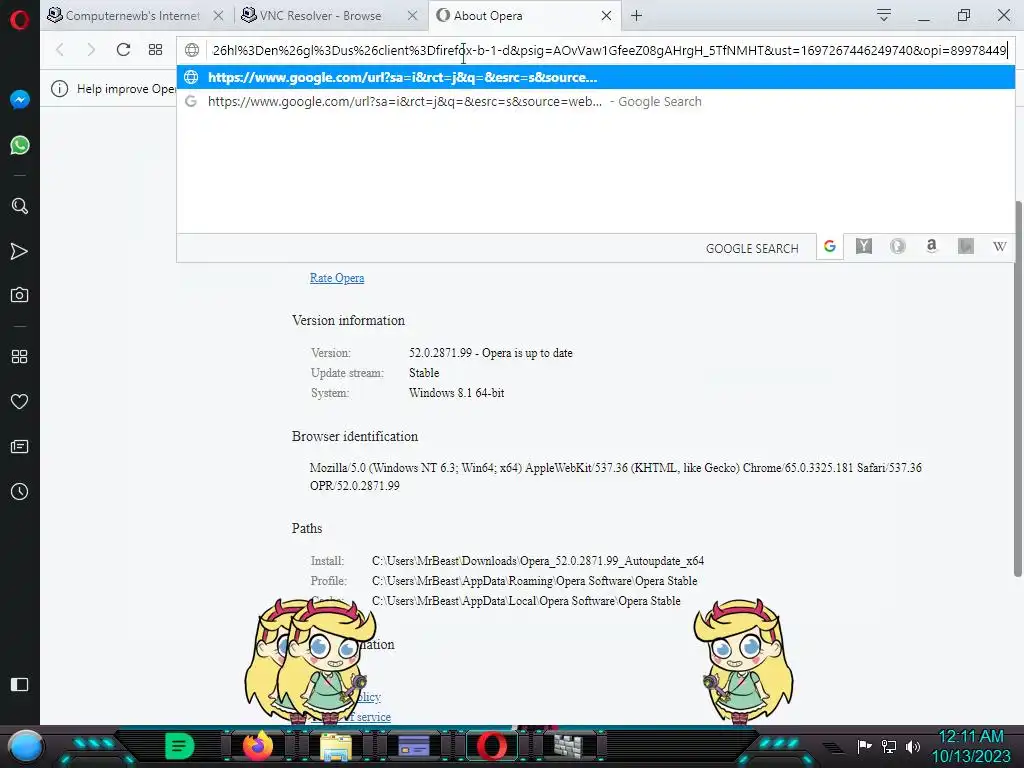Toggle the sidebar panel icon at bottom

(20, 684)
